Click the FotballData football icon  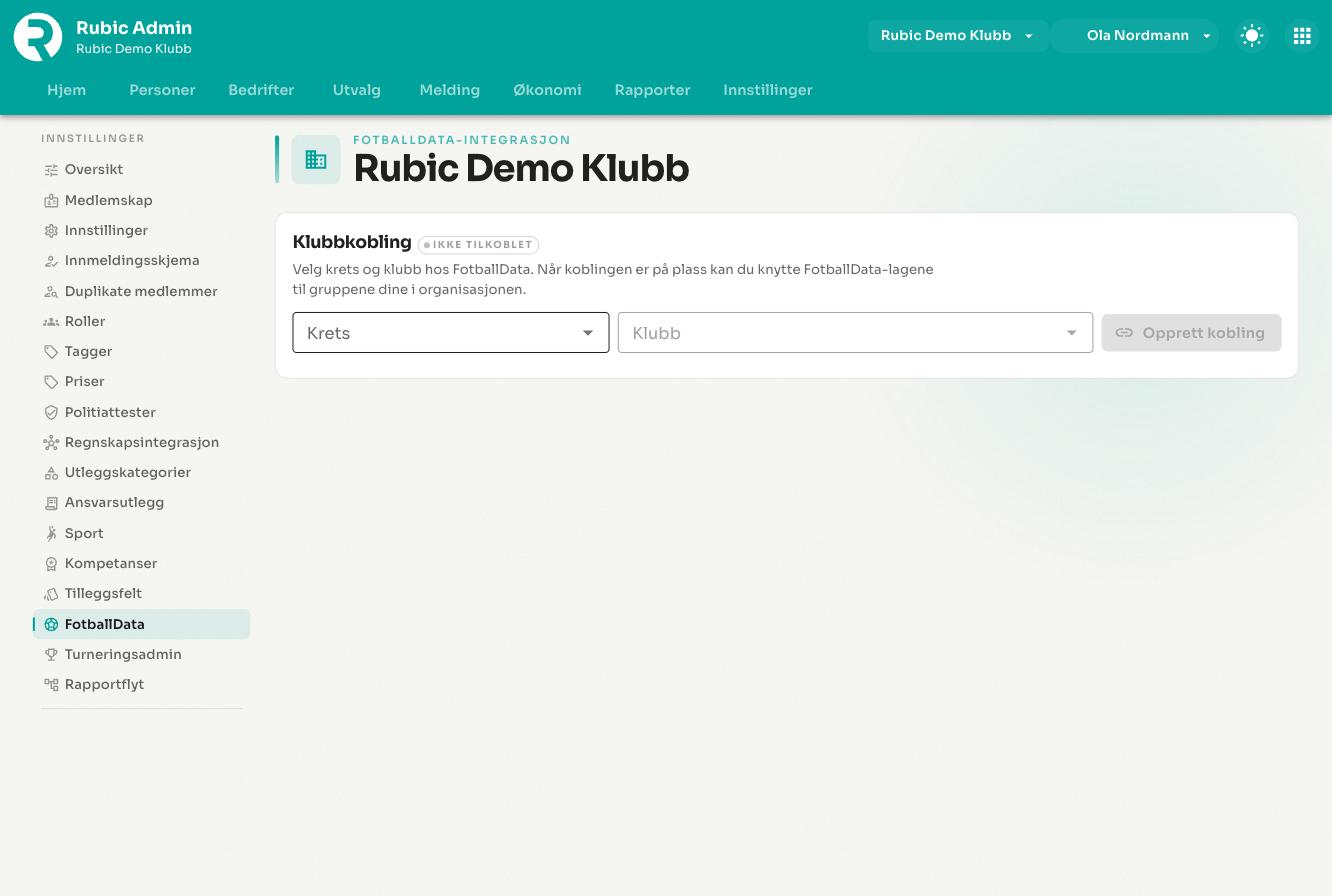click(51, 624)
